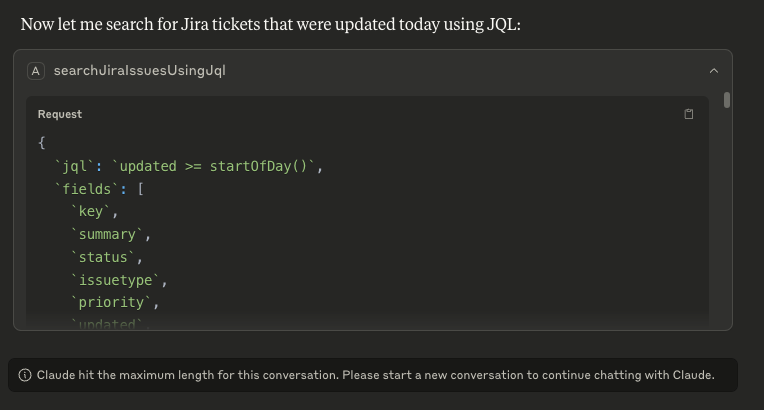Click the vertical scrollbar thumb in Request panel
The height and width of the screenshot is (410, 764).
coord(727,99)
